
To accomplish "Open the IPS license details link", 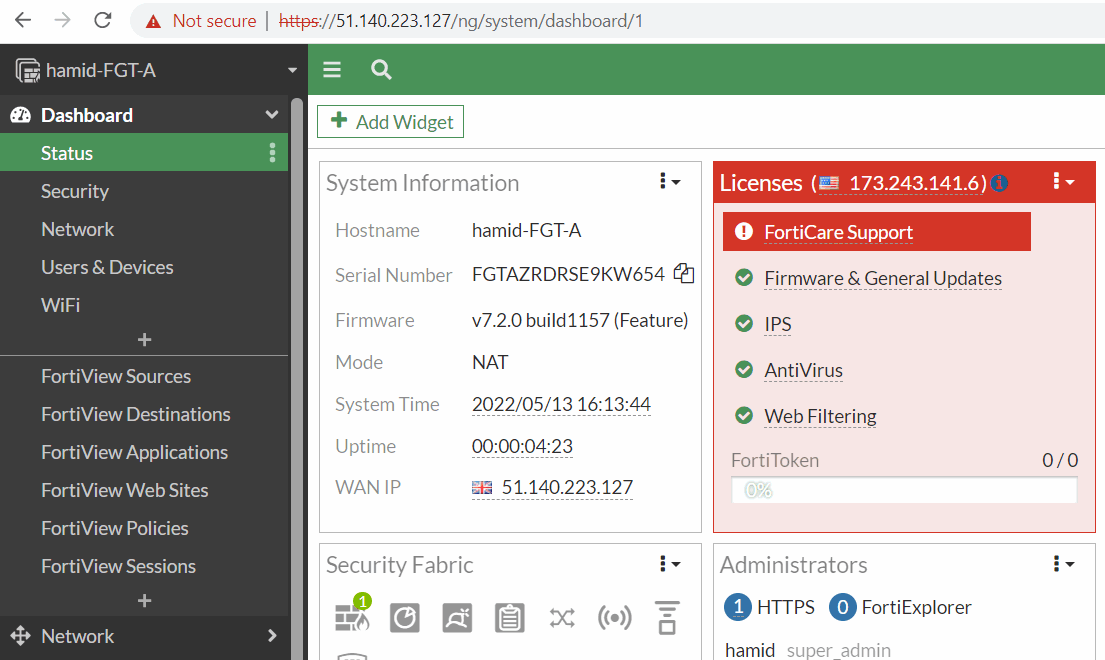I will click(x=777, y=324).
